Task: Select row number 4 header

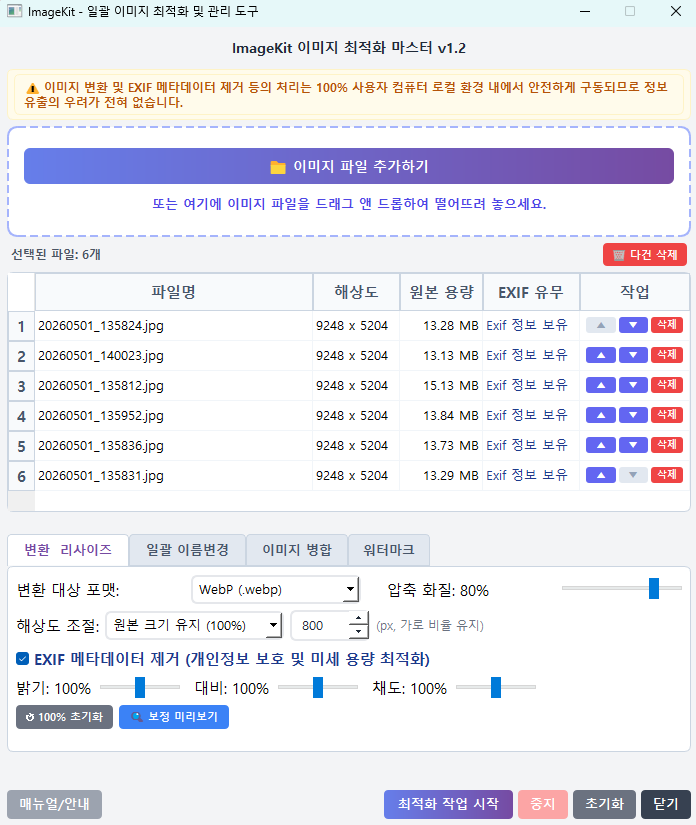Action: (x=21, y=416)
